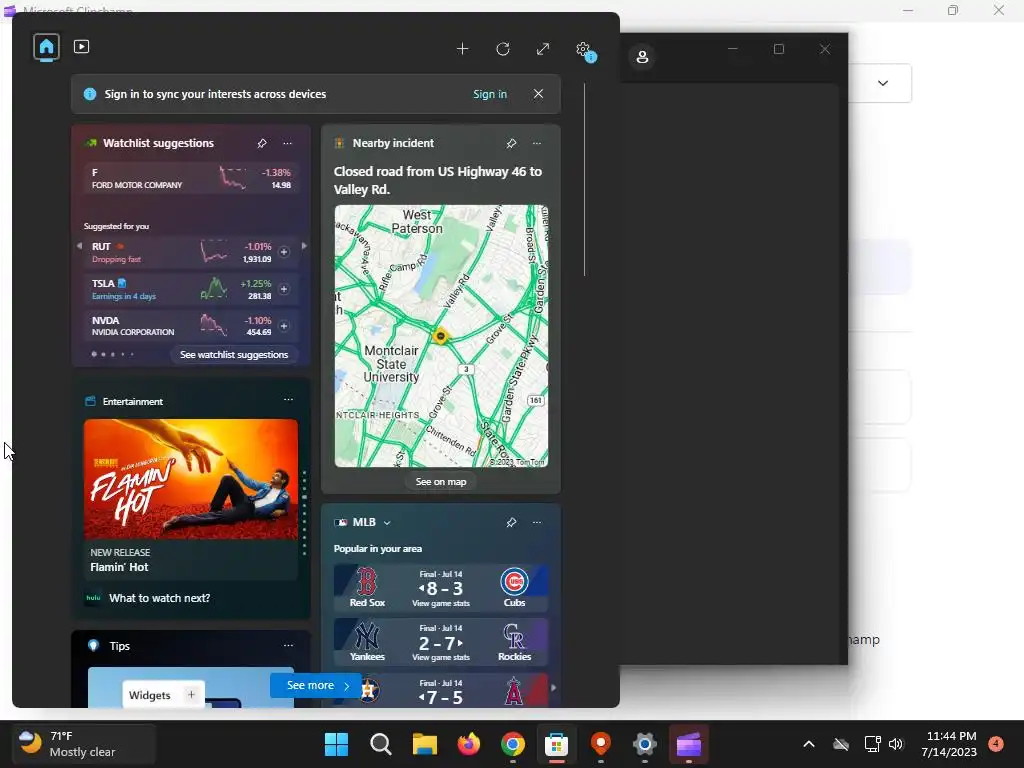Image resolution: width=1024 pixels, height=768 pixels.
Task: Open Google Chrome from taskbar
Action: tap(513, 744)
